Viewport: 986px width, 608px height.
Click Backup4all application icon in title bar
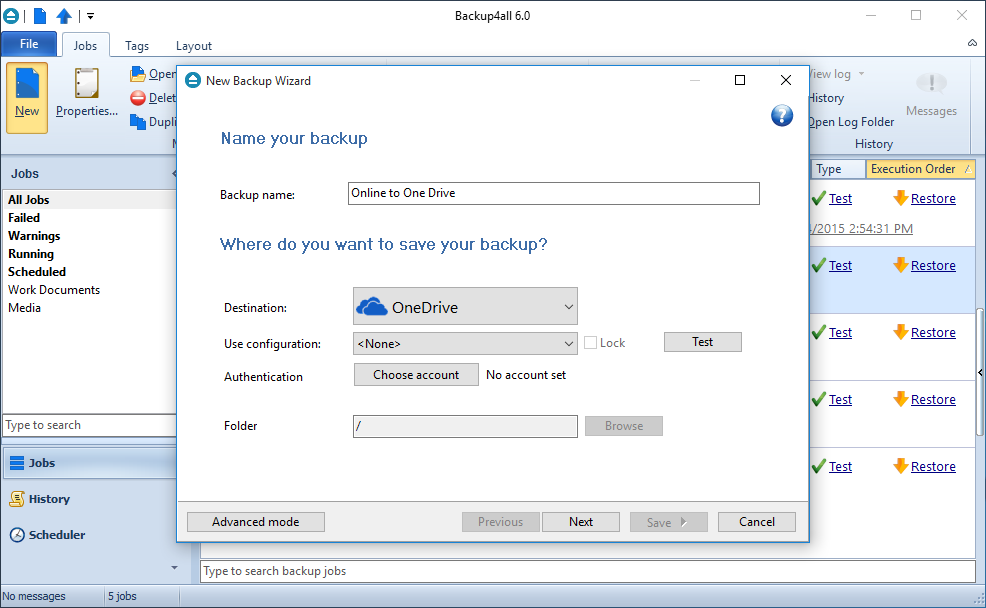[11, 16]
